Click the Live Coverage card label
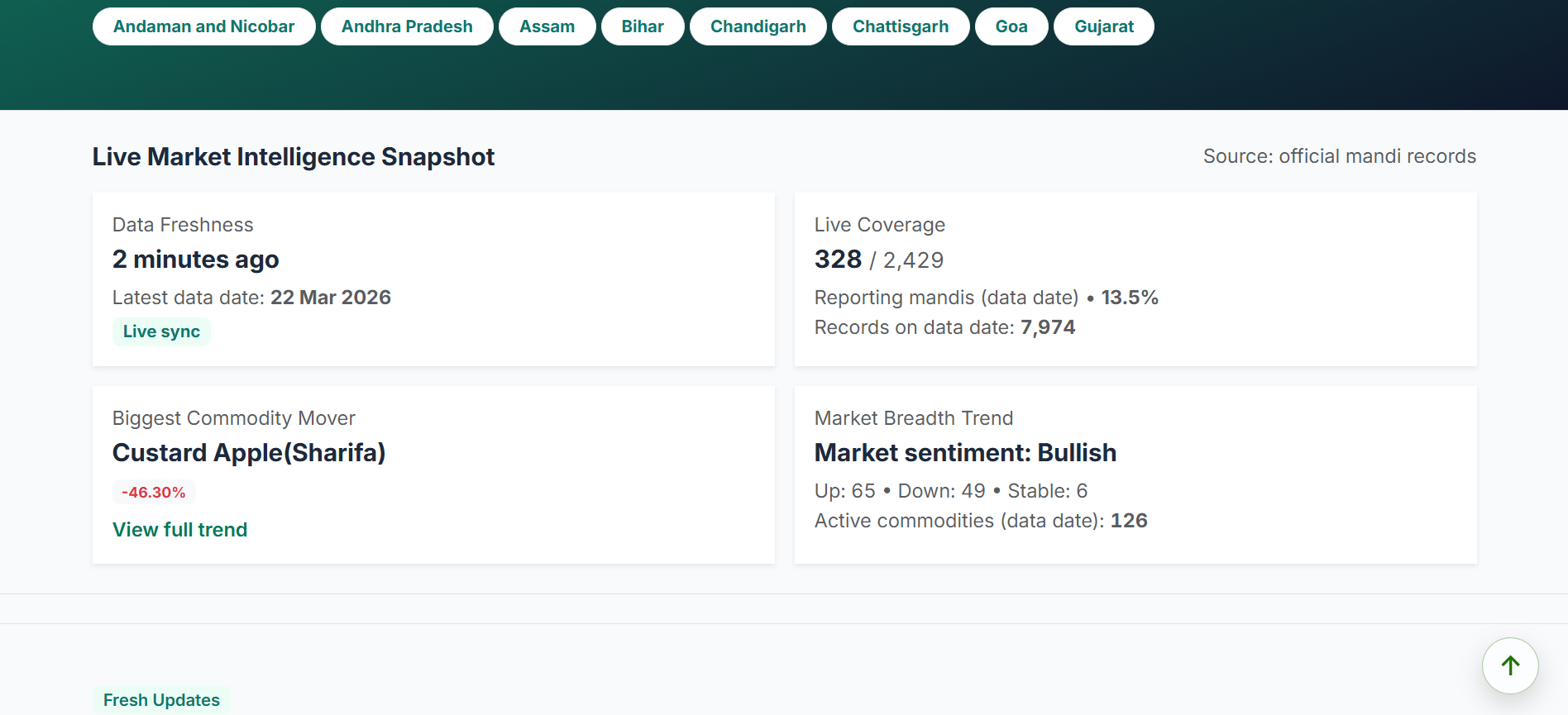The height and width of the screenshot is (715, 1568). click(880, 225)
